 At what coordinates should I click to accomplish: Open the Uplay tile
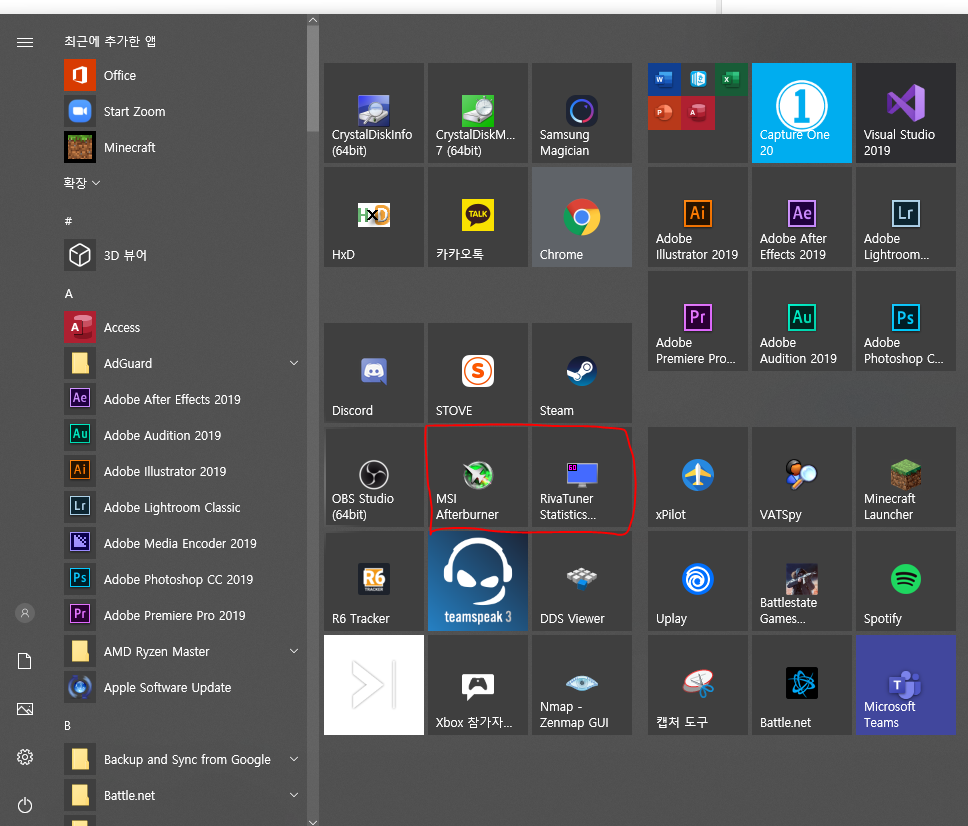(x=698, y=581)
